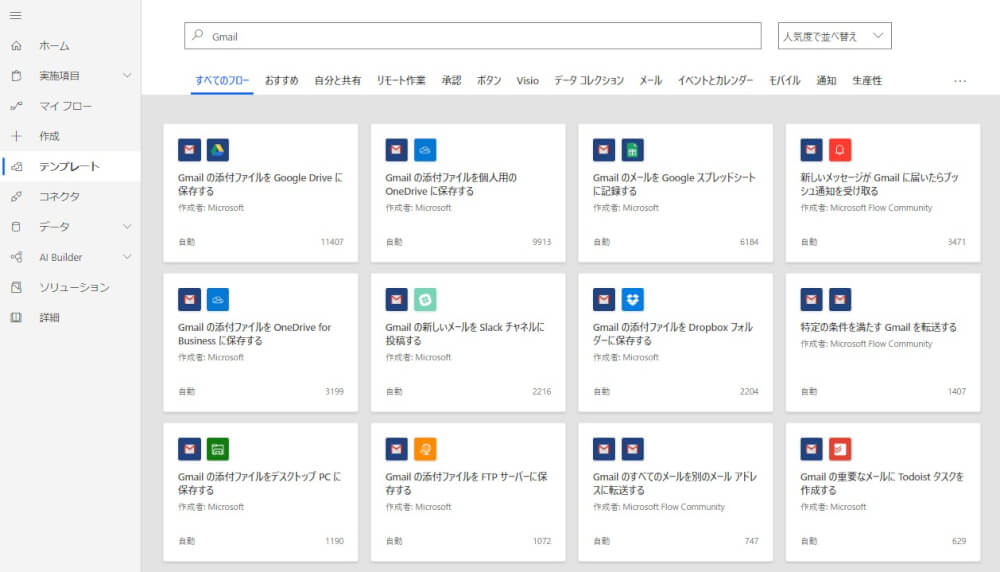Click OneDrive for Business card's cloud icon

(218, 299)
